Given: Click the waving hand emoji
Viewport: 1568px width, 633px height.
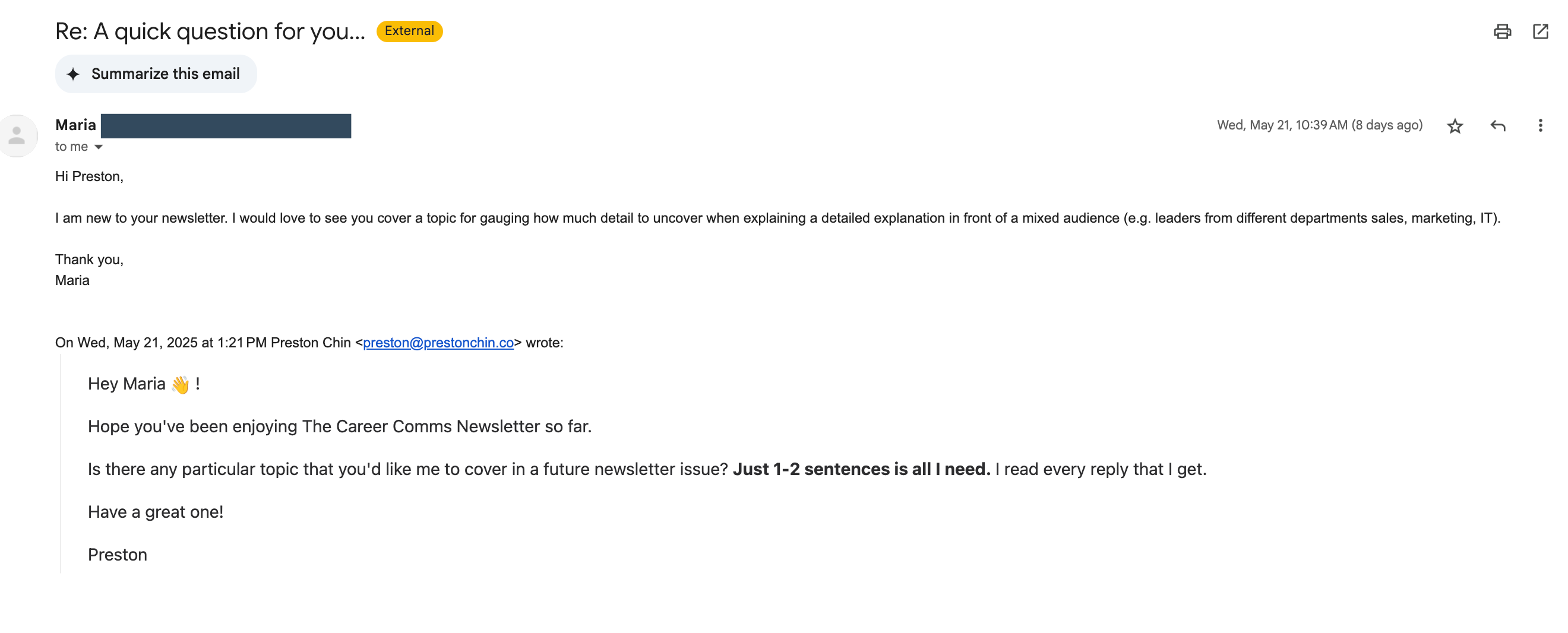Looking at the screenshot, I should click(180, 385).
